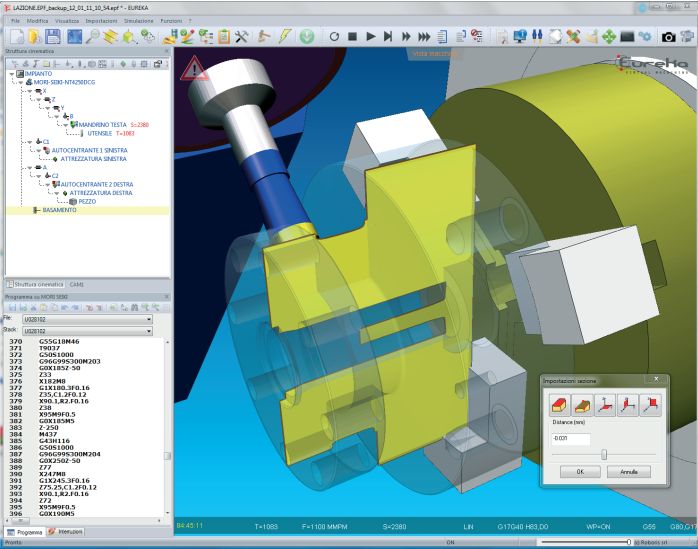Viewport: 698px width, 549px height.
Task: Choose the red-plane axis icon at dialog's right
Action: [x=651, y=405]
